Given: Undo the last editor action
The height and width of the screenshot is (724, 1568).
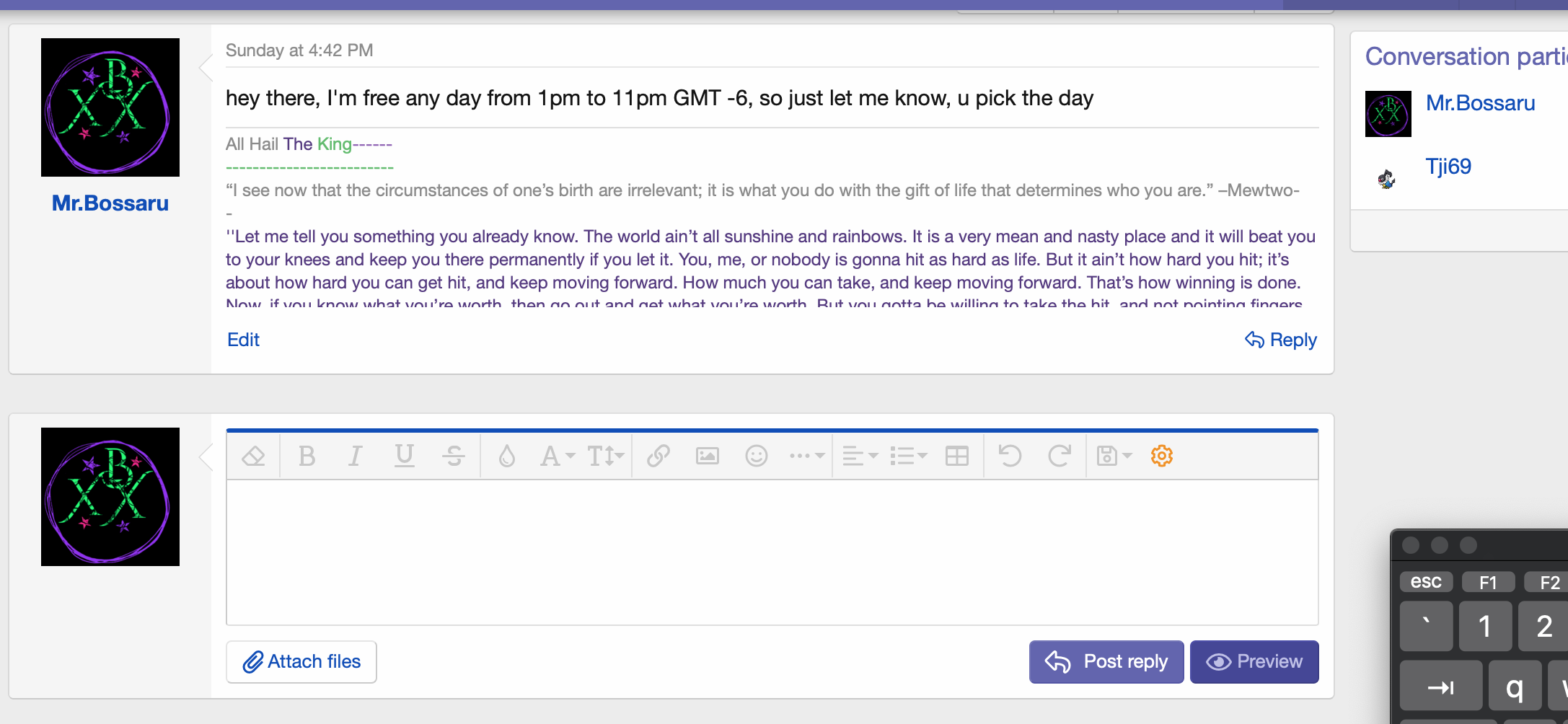Looking at the screenshot, I should point(1009,455).
